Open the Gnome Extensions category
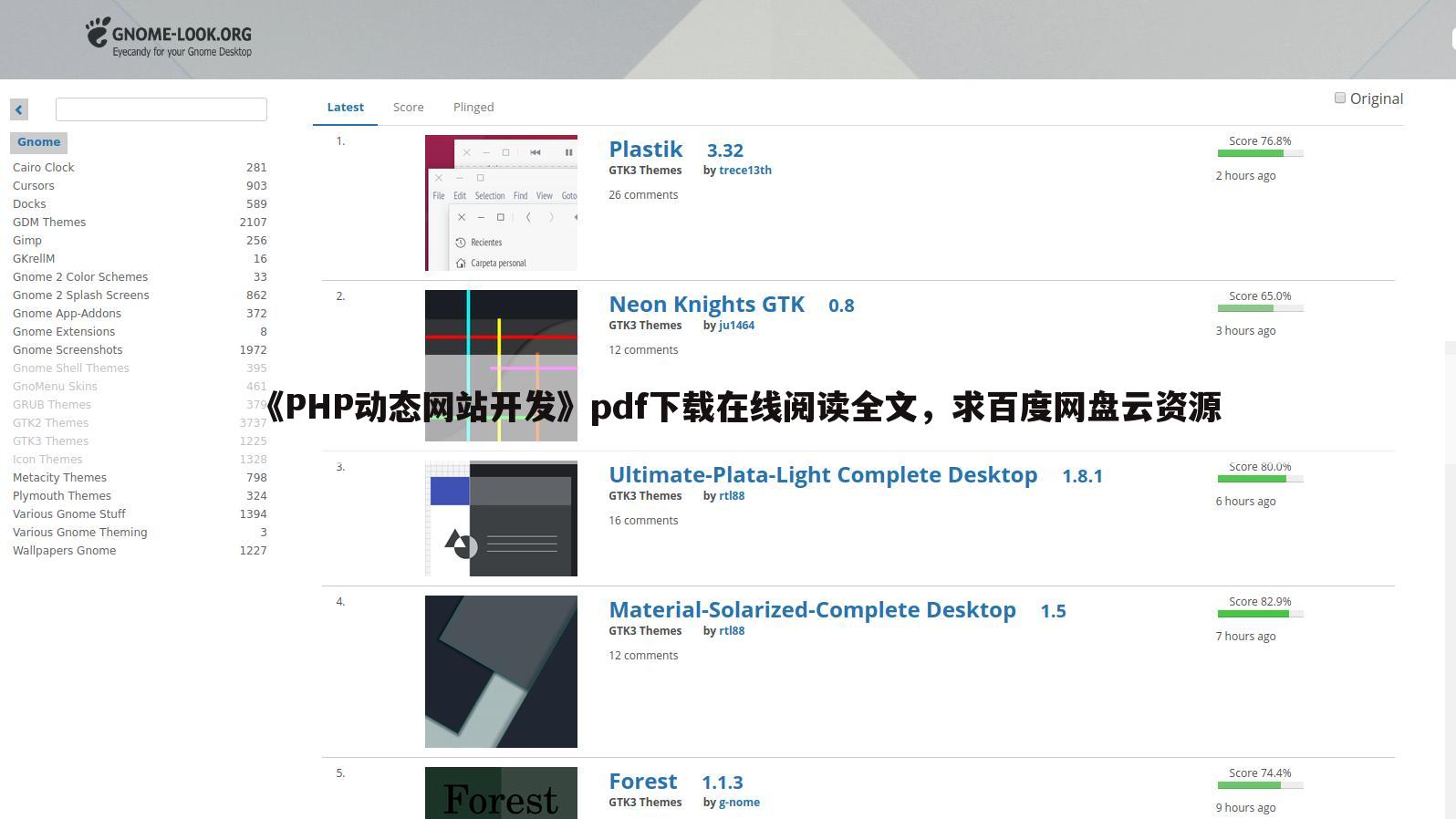 click(x=64, y=331)
